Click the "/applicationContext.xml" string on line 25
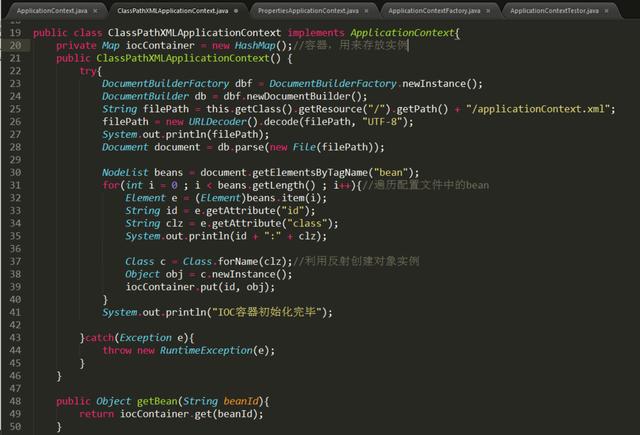This screenshot has width=640, height=435. coord(538,109)
